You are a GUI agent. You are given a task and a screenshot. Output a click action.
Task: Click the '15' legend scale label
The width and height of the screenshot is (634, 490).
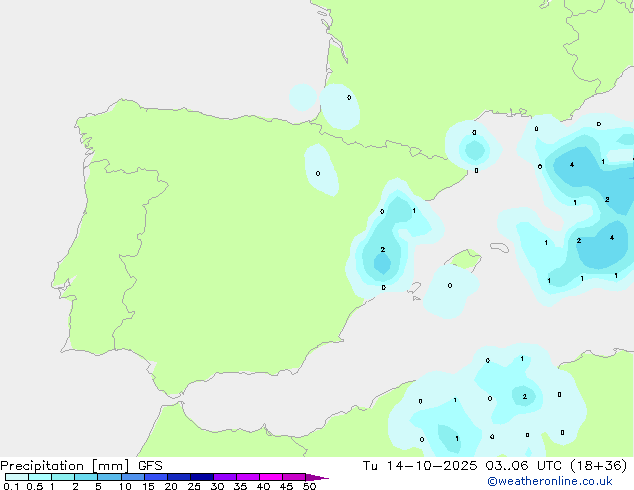coord(148,486)
